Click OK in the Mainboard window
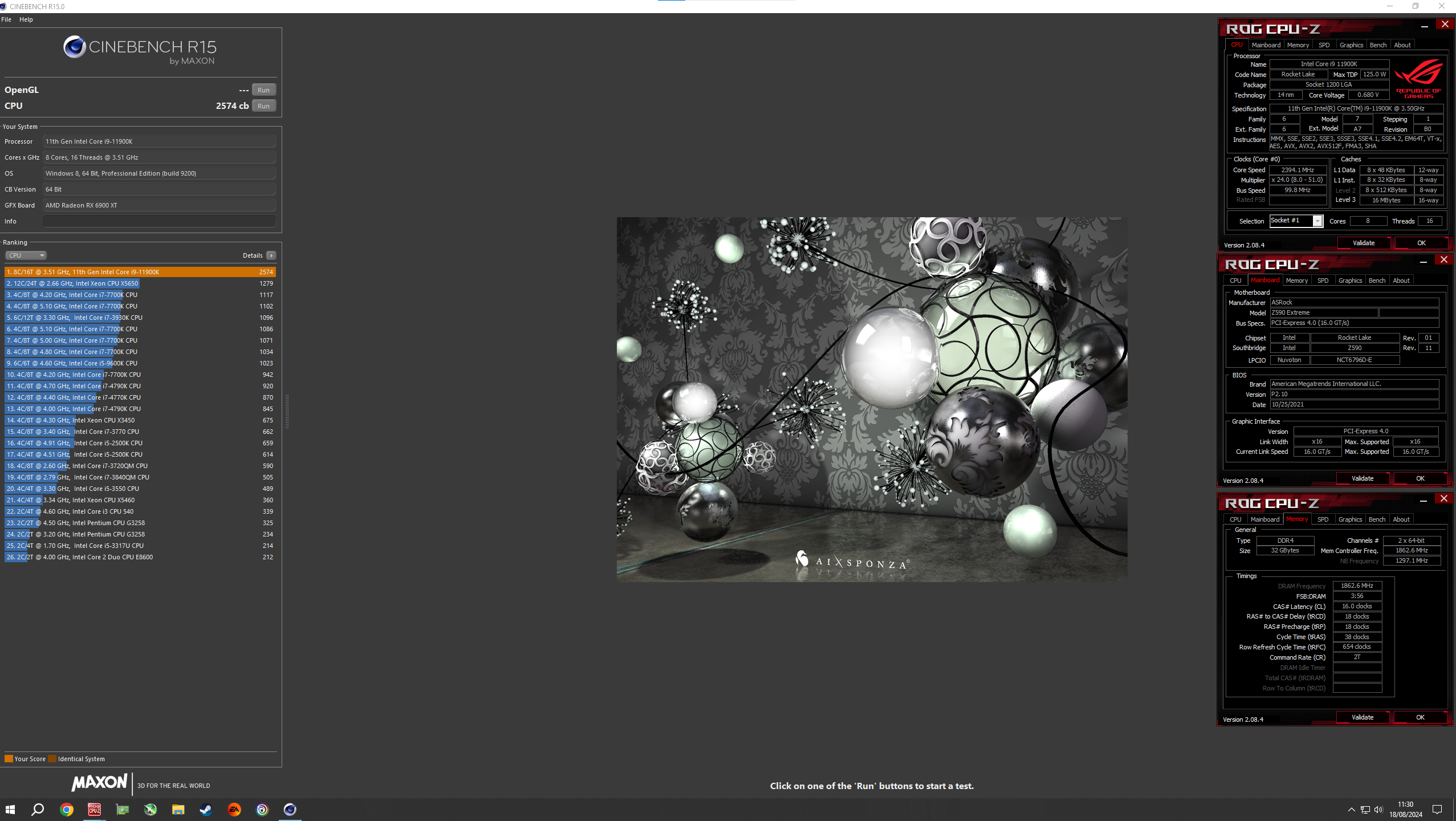1456x821 pixels. [1420, 478]
